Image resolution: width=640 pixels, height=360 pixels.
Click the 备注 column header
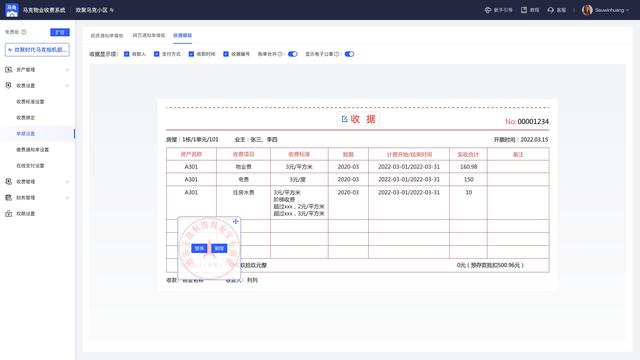(x=518, y=154)
